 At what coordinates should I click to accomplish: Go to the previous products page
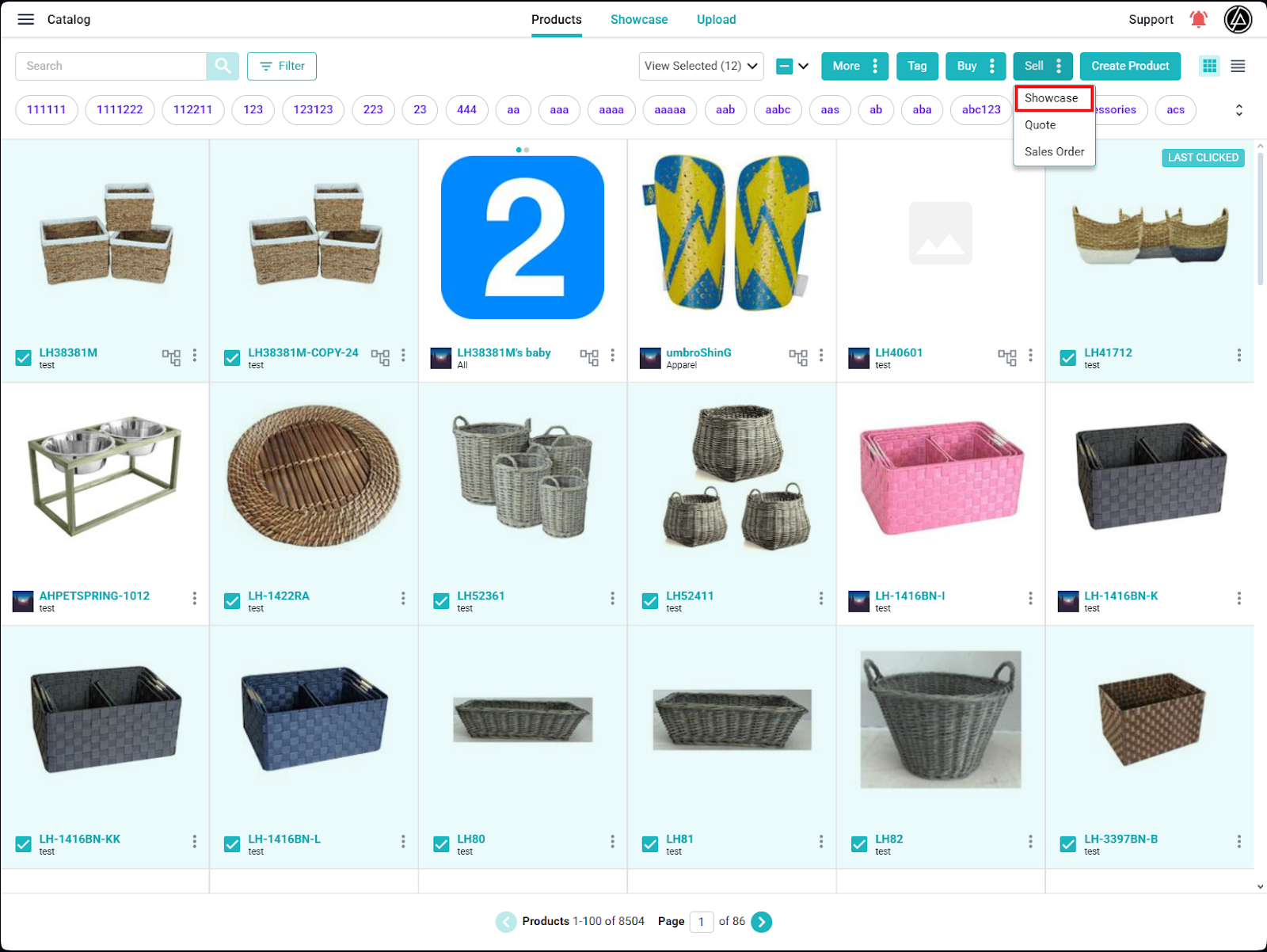click(x=506, y=921)
